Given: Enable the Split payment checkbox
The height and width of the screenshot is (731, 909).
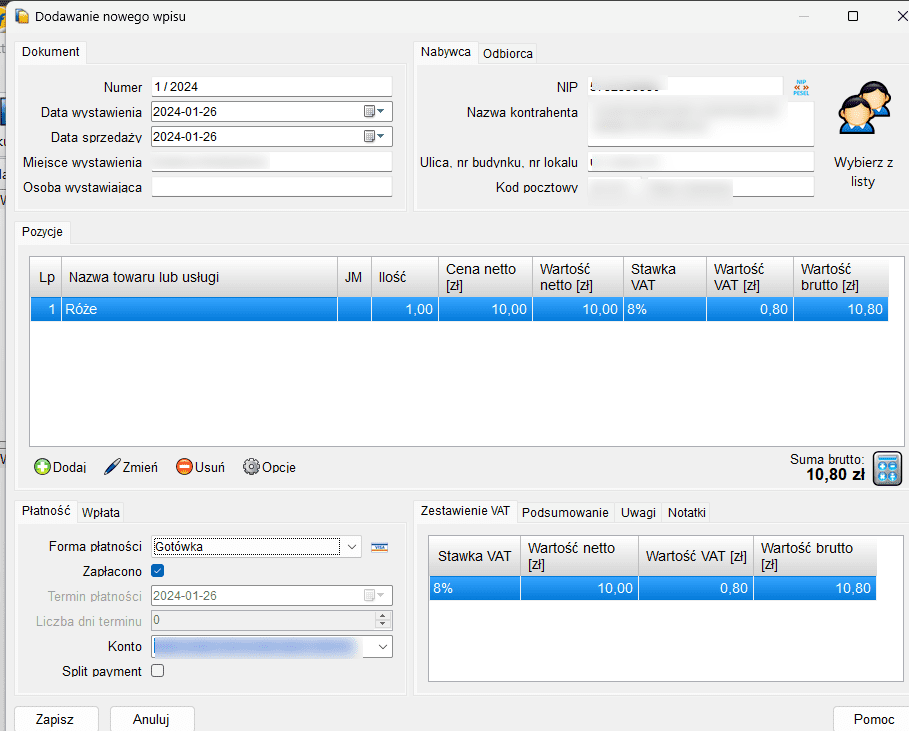Looking at the screenshot, I should pyautogui.click(x=157, y=671).
